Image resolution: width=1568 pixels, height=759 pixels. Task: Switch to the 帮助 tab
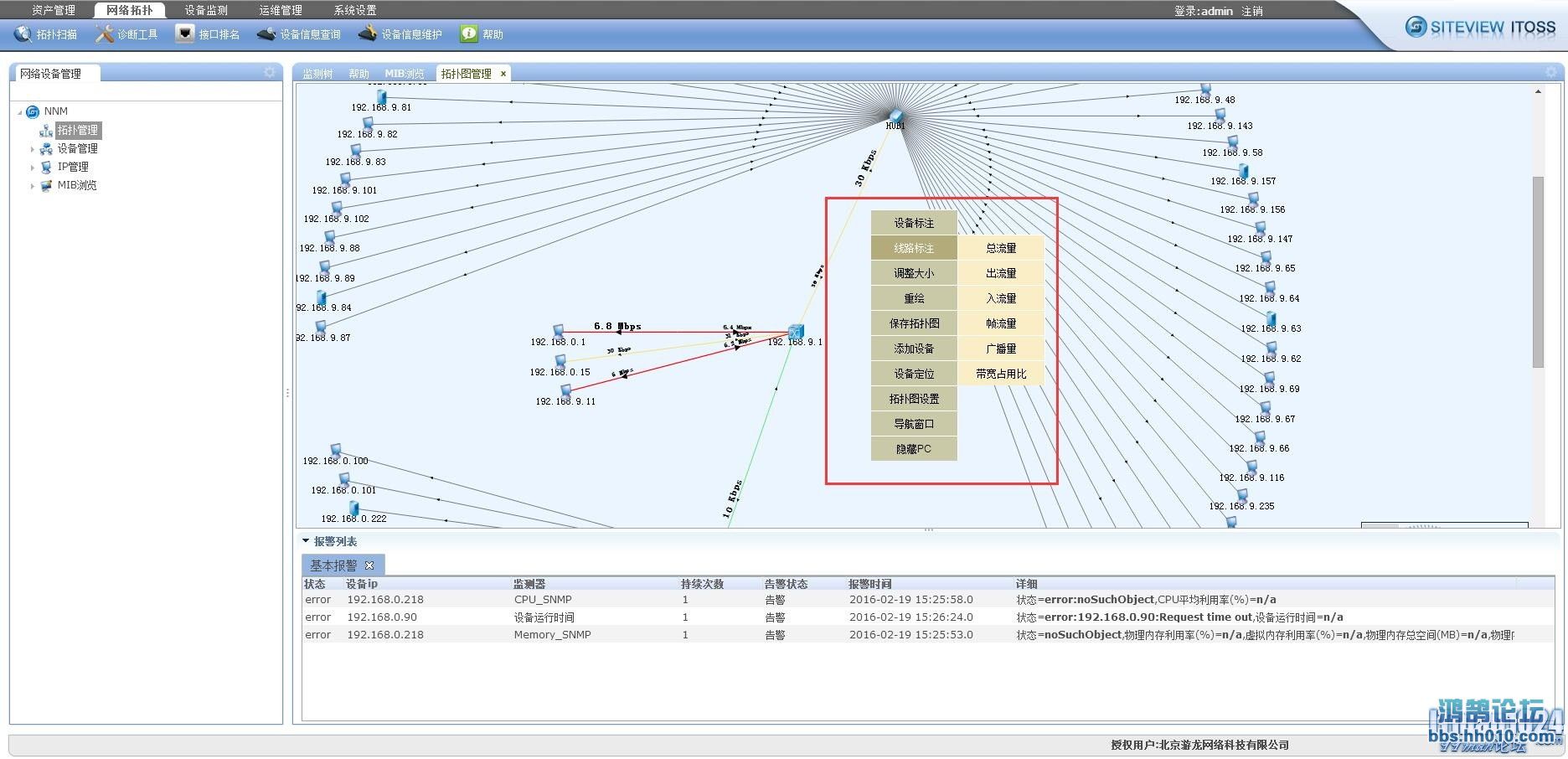tap(358, 74)
